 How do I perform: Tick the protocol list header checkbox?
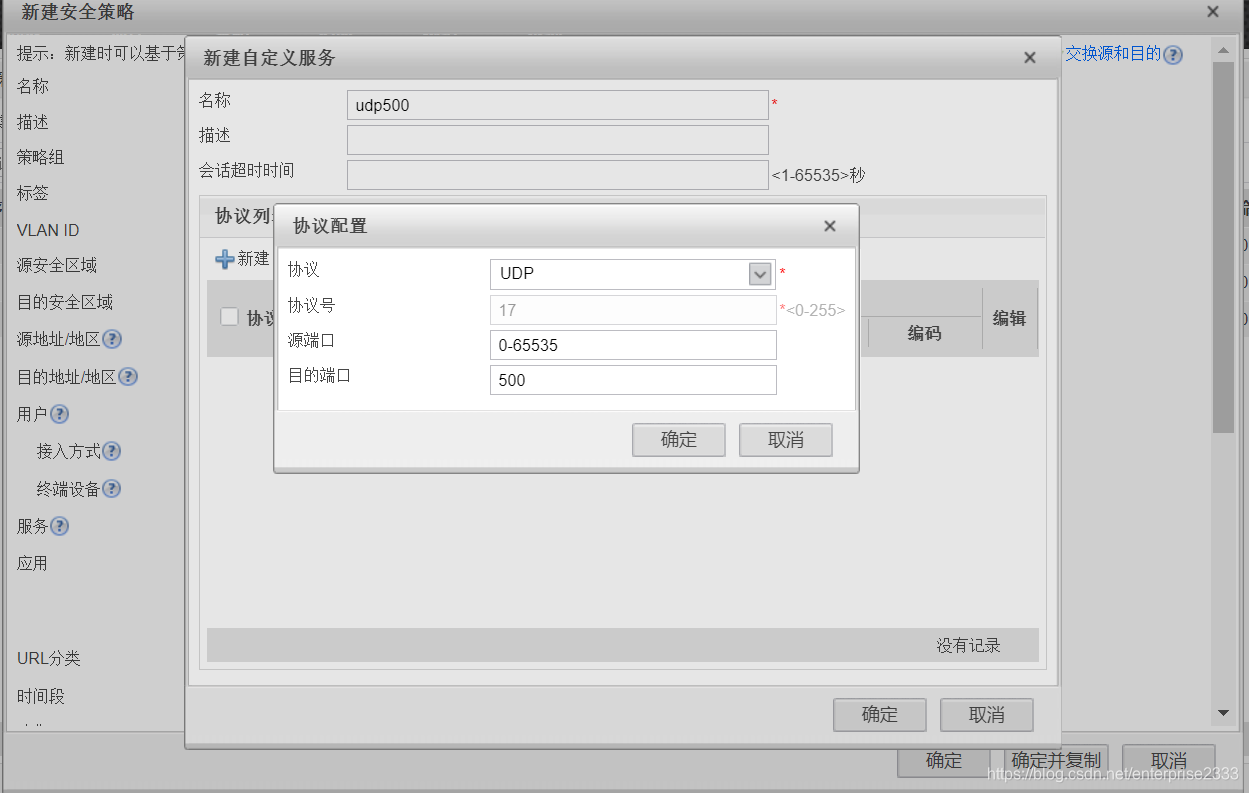(229, 317)
